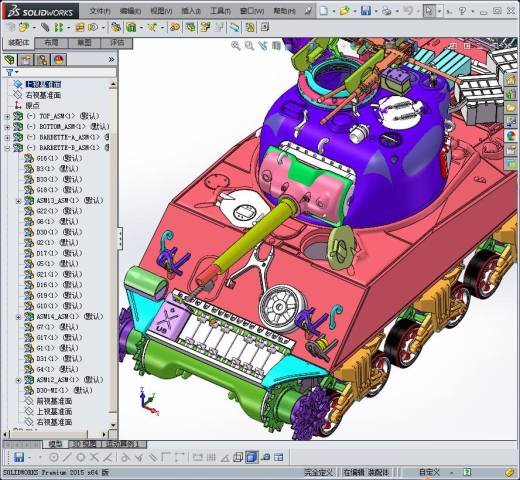Viewport: 520px width, 480px height.
Task: Click the Save icon in the top toolbar
Action: click(366, 11)
